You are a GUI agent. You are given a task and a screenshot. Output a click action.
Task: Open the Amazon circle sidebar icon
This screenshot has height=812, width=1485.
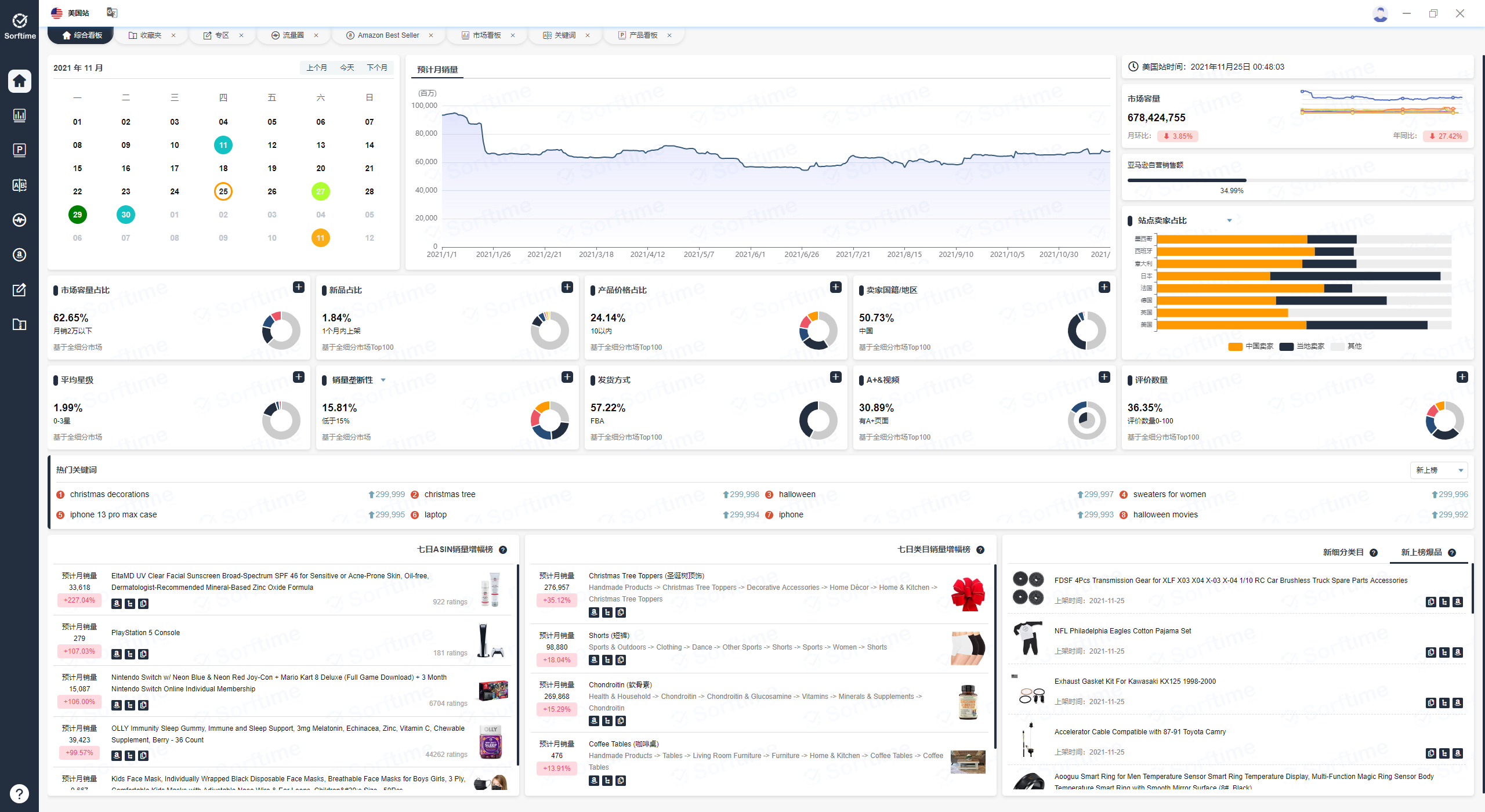coord(19,255)
